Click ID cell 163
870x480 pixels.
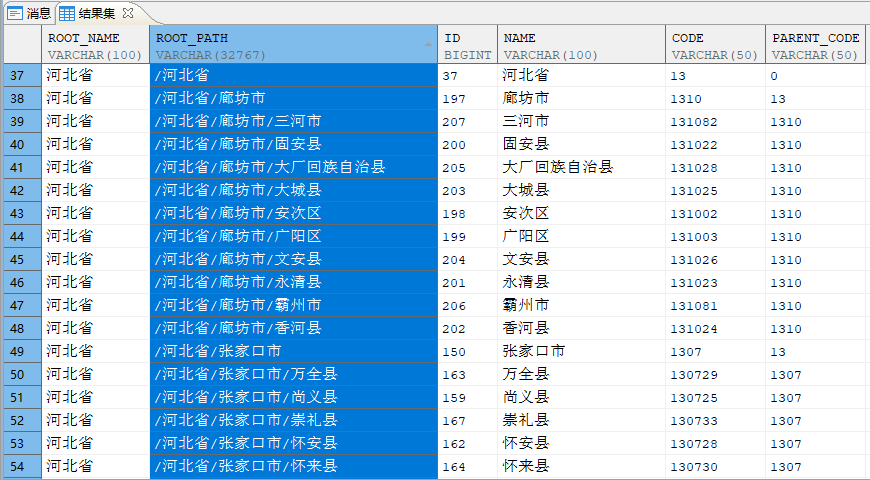tap(468, 375)
